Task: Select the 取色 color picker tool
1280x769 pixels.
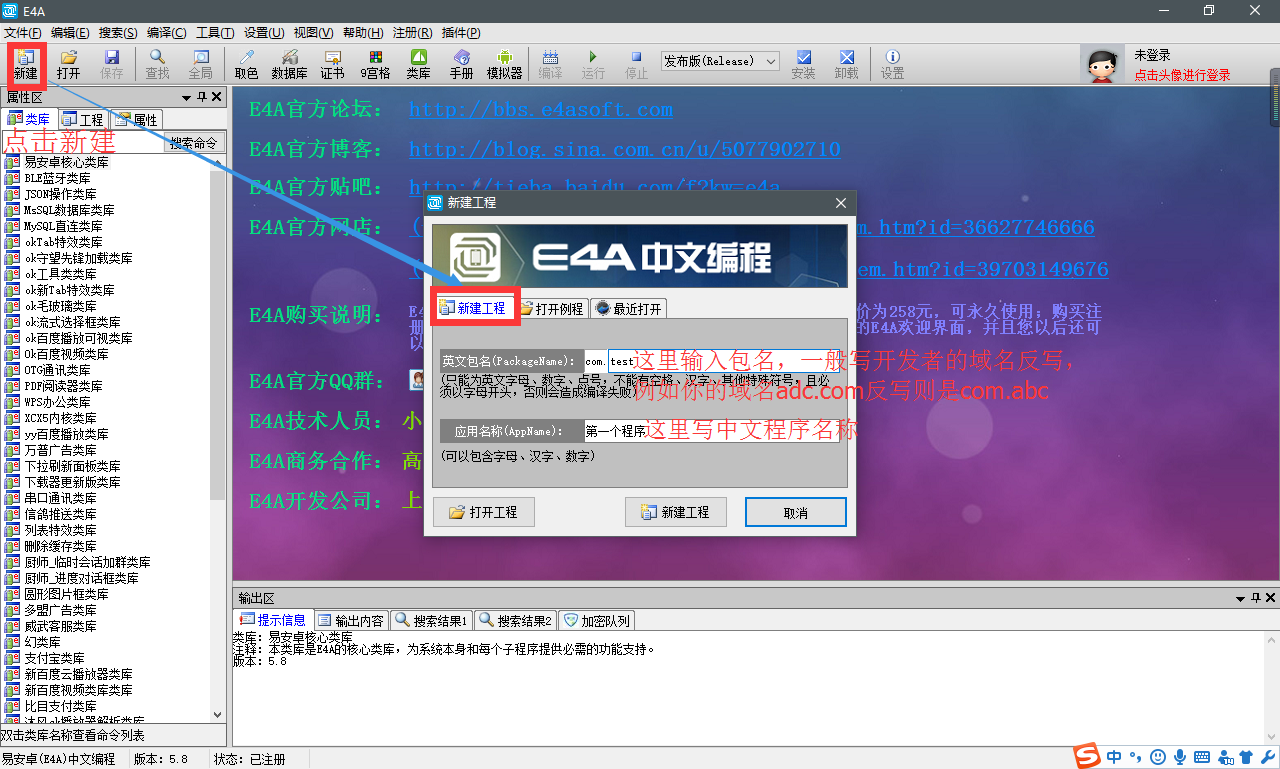Action: 246,64
